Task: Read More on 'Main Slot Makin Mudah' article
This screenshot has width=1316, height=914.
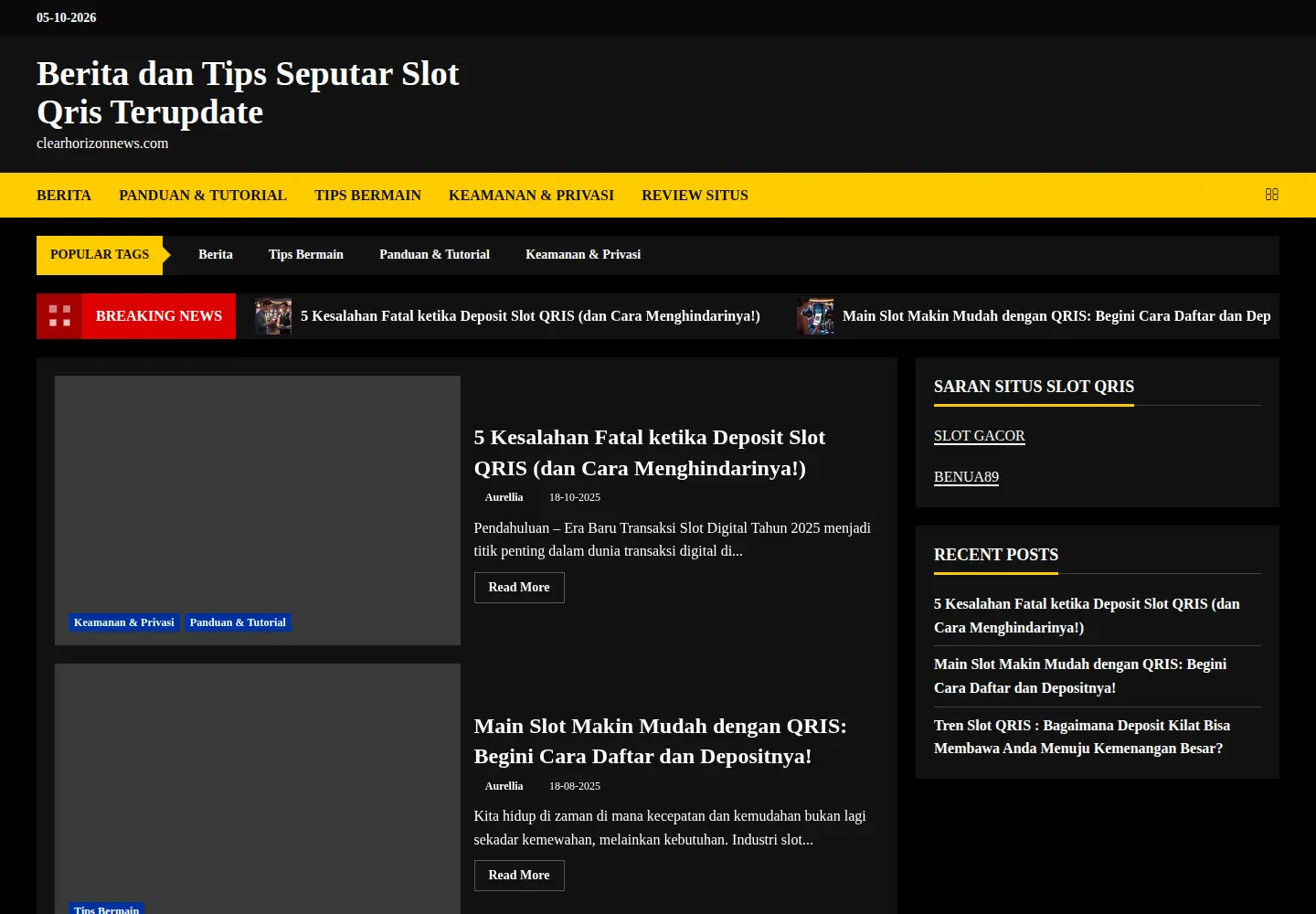Action: 519,876
